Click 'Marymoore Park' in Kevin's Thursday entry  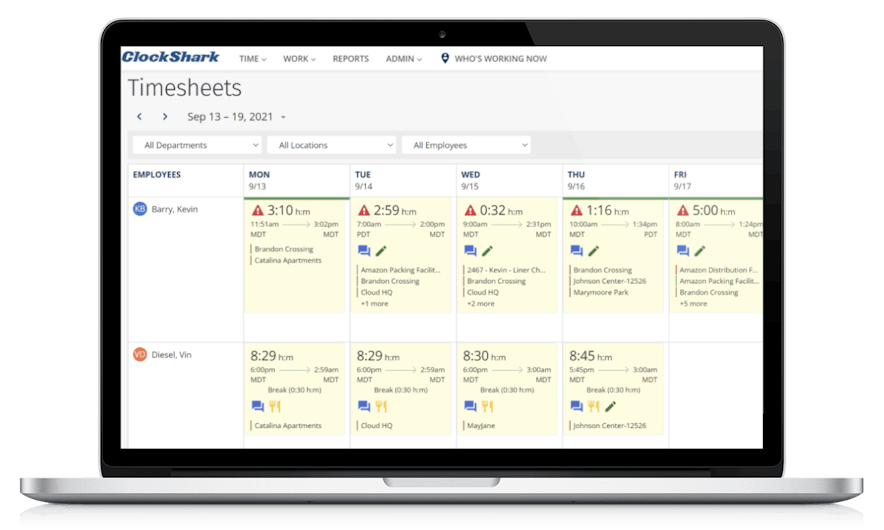click(x=600, y=292)
